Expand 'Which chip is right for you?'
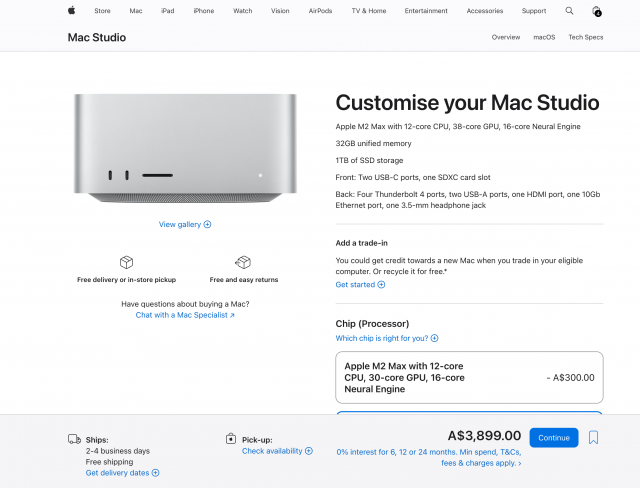640x488 pixels. 386,338
